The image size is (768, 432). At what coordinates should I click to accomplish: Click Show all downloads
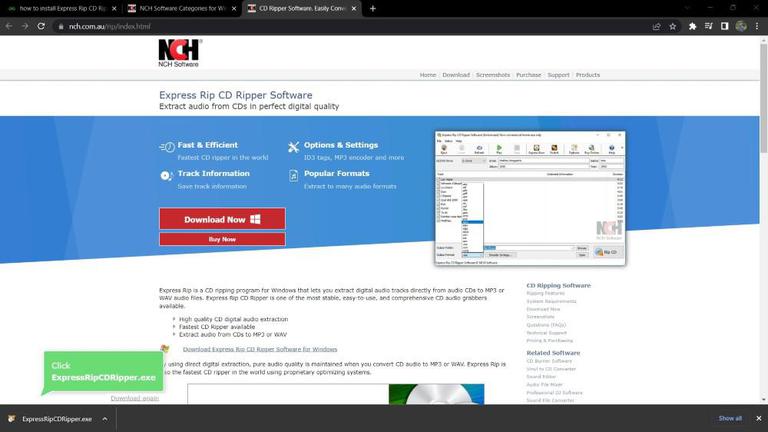[730, 418]
